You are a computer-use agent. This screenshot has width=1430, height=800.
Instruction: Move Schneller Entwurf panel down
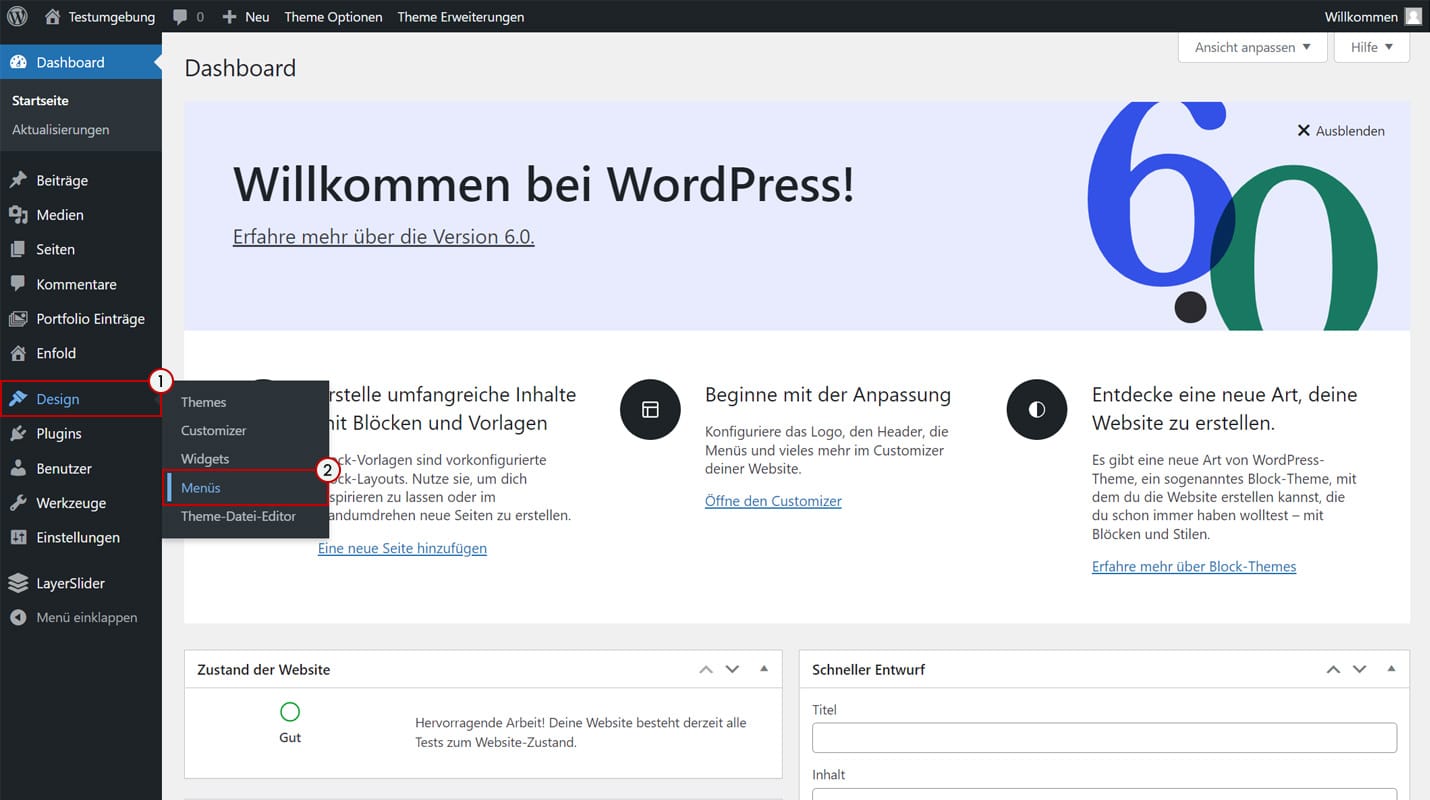[x=1359, y=669]
